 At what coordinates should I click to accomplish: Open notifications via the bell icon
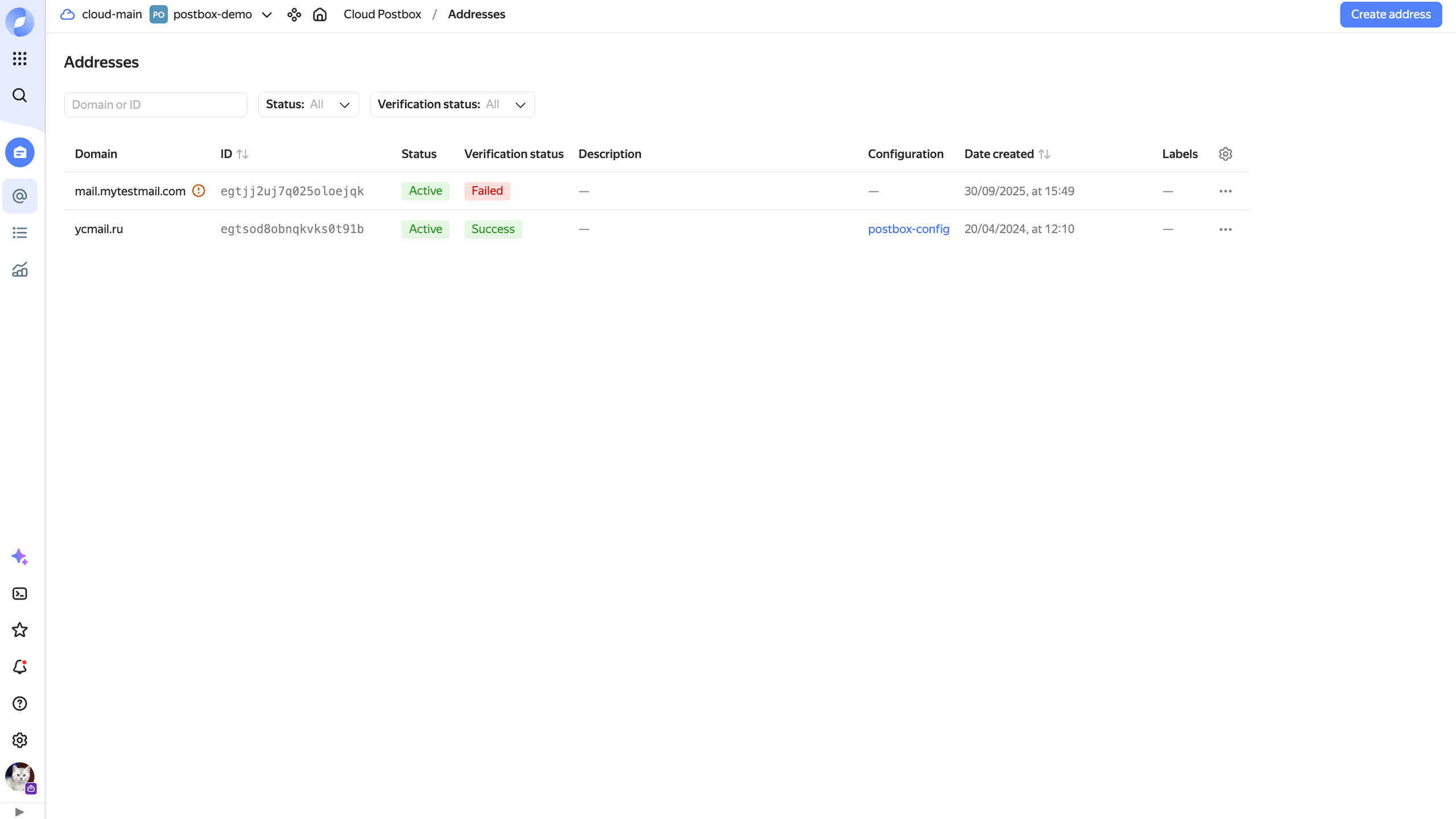(x=20, y=667)
